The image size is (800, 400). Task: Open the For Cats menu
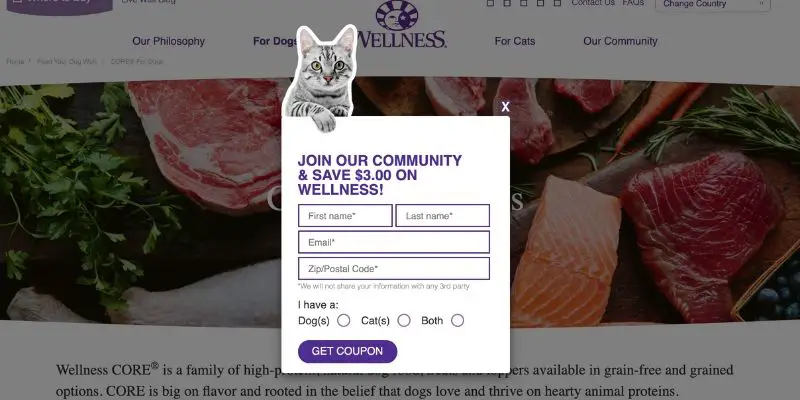tap(515, 41)
